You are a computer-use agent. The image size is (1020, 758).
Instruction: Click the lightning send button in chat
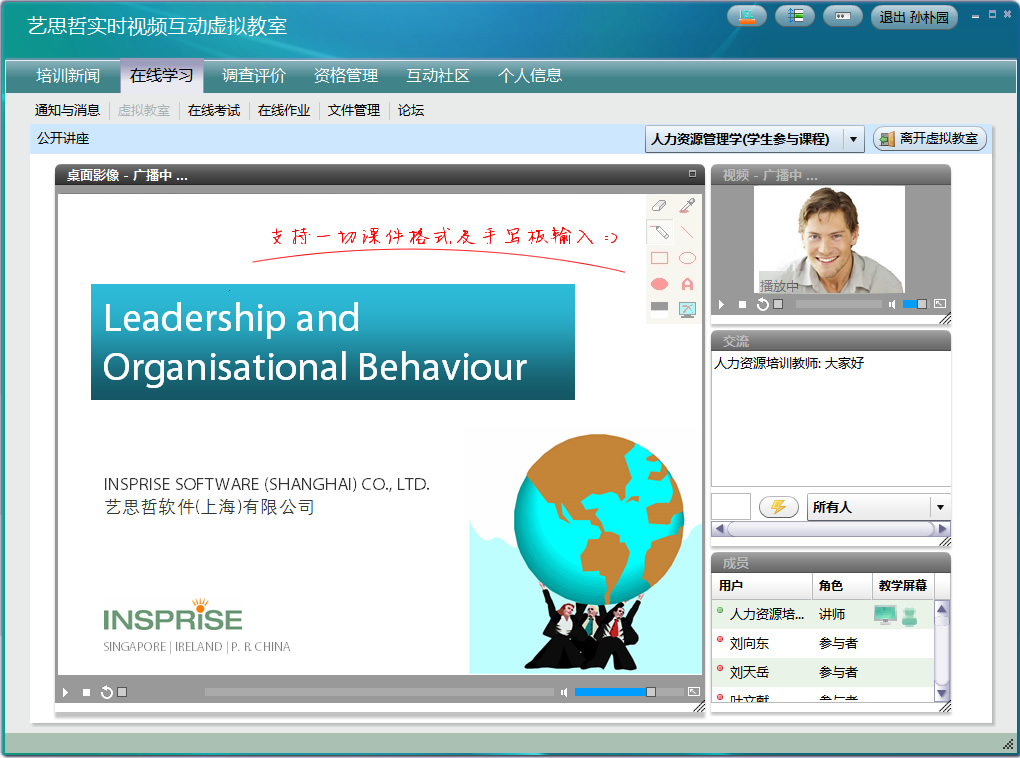pos(779,507)
